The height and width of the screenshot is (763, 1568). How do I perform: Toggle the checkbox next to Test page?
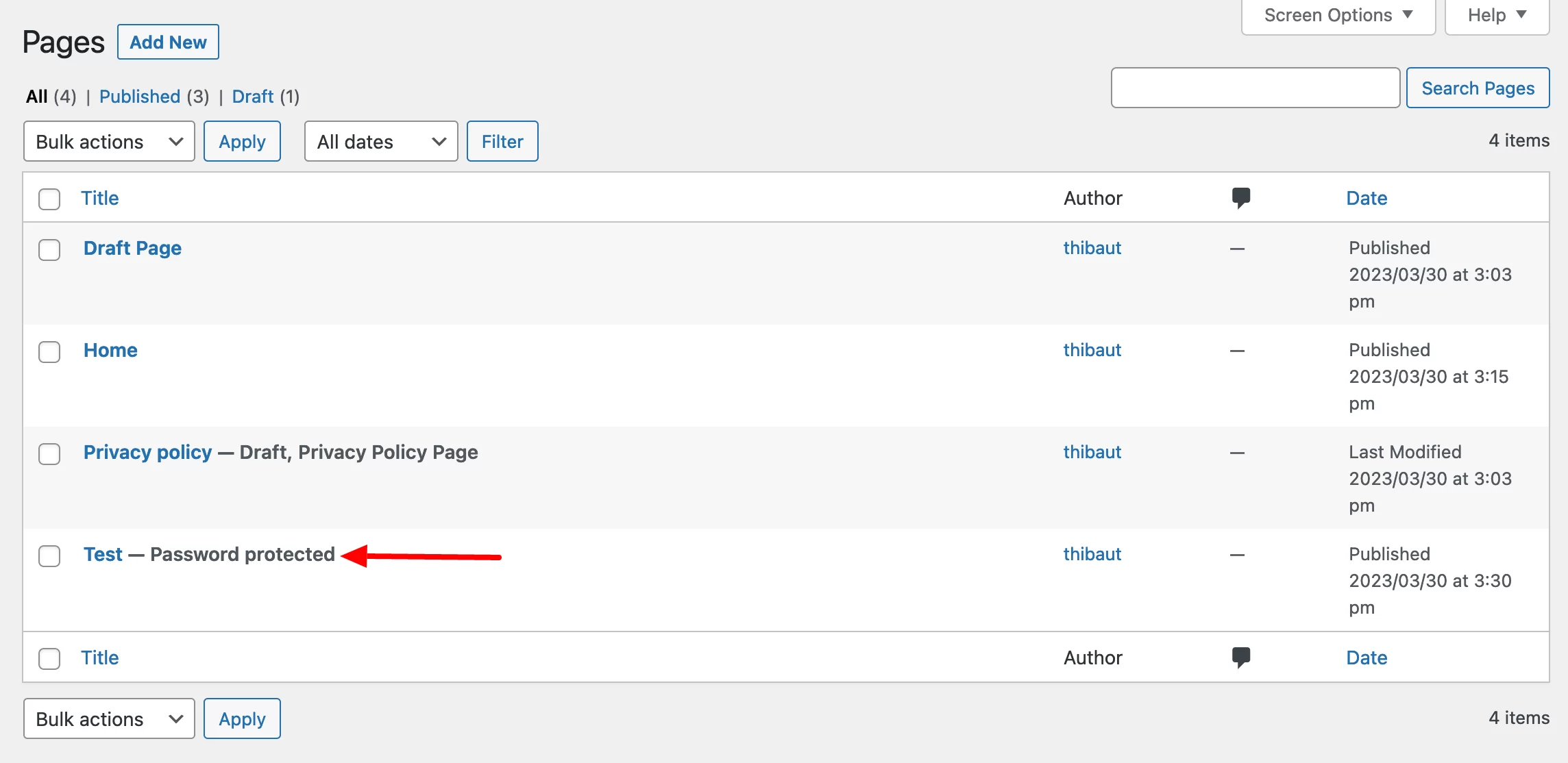(50, 554)
